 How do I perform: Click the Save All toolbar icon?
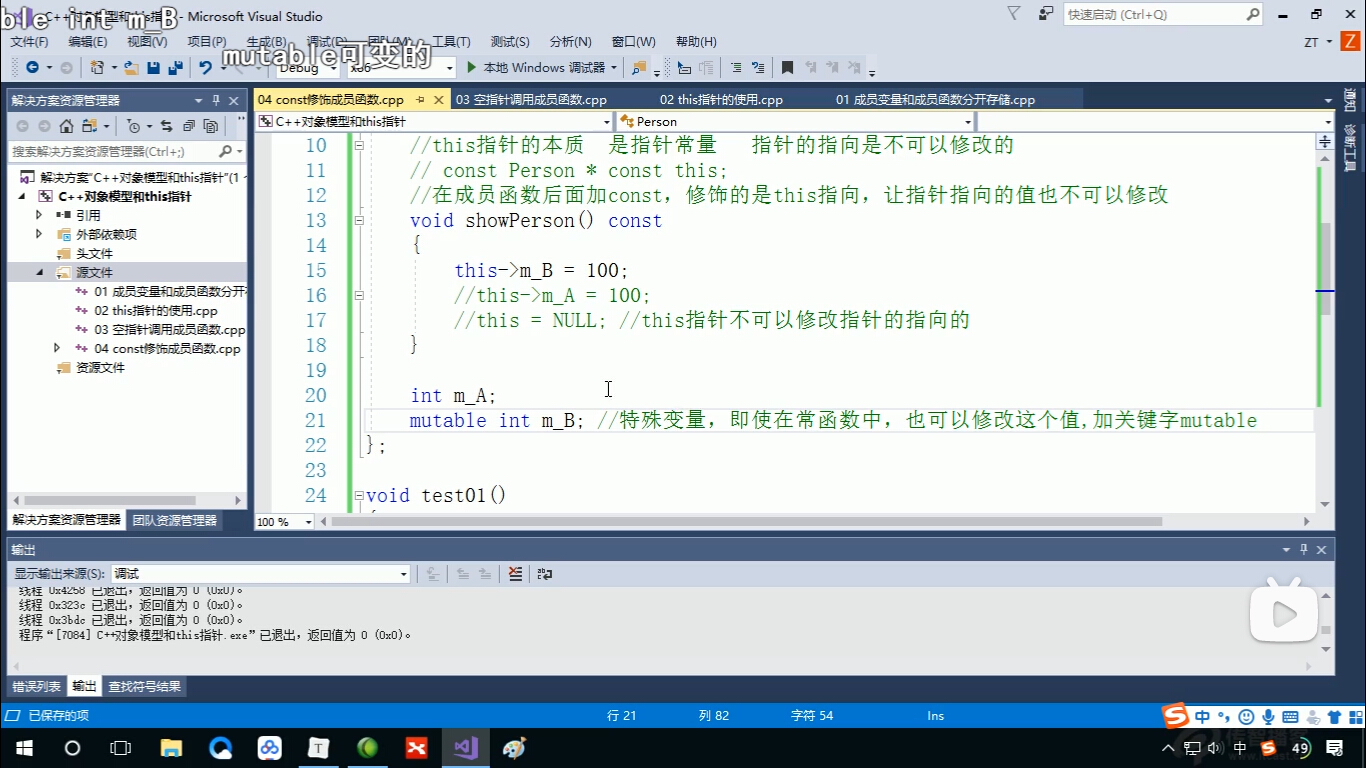tap(175, 68)
